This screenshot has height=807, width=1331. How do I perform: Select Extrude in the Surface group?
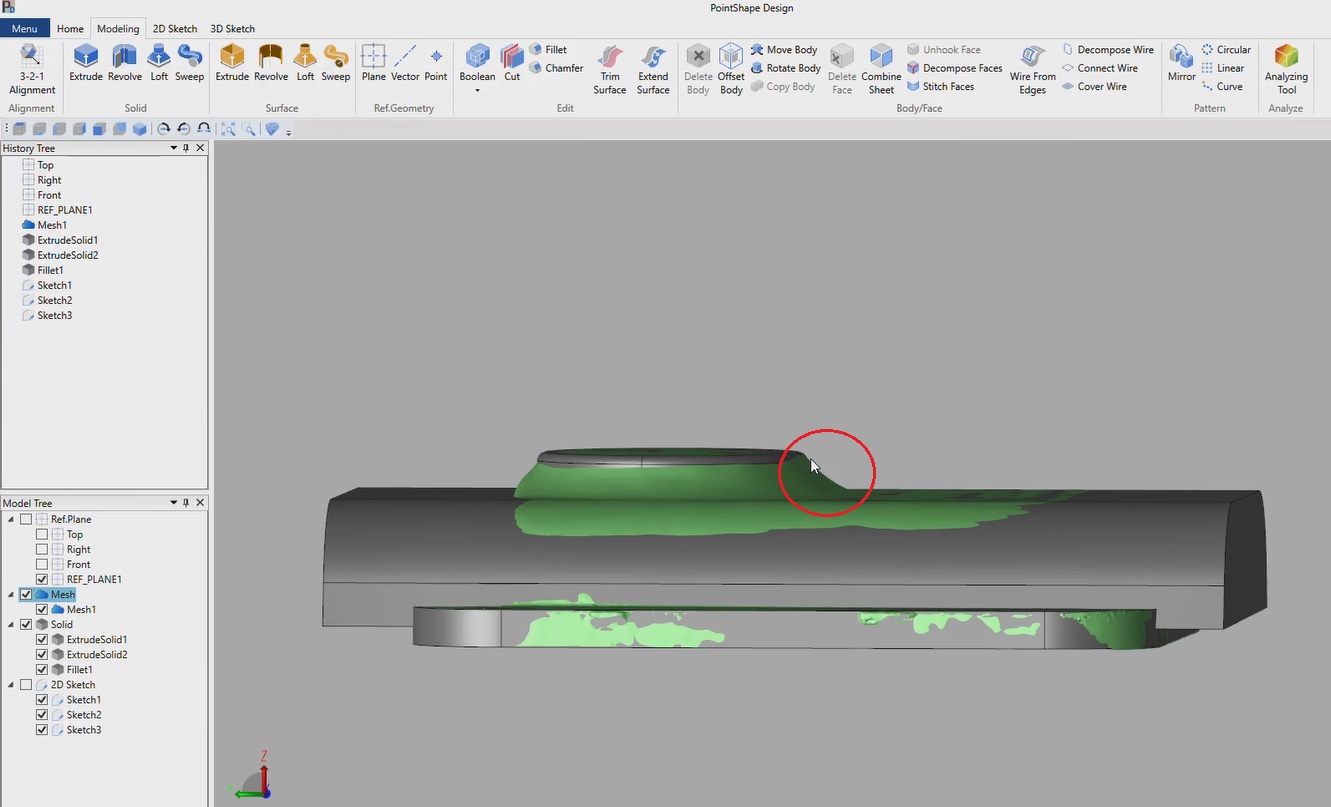click(x=232, y=63)
